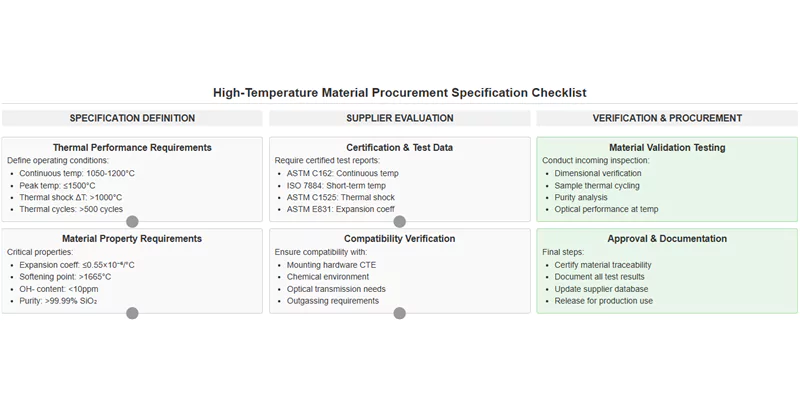This screenshot has width=800, height=400.
Task: Click the gray connector dot below Material Property Requirements
Action: (x=132, y=313)
